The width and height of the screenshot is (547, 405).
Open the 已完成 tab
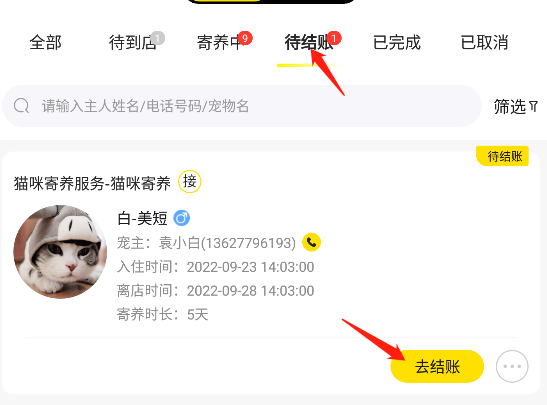[x=397, y=43]
